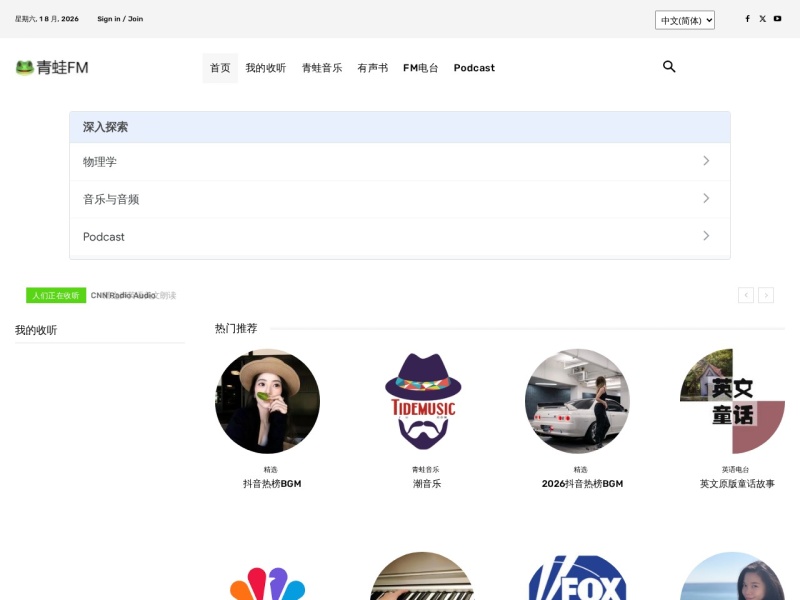This screenshot has width=800, height=600.
Task: Go to next ticker item arrow
Action: coord(766,295)
